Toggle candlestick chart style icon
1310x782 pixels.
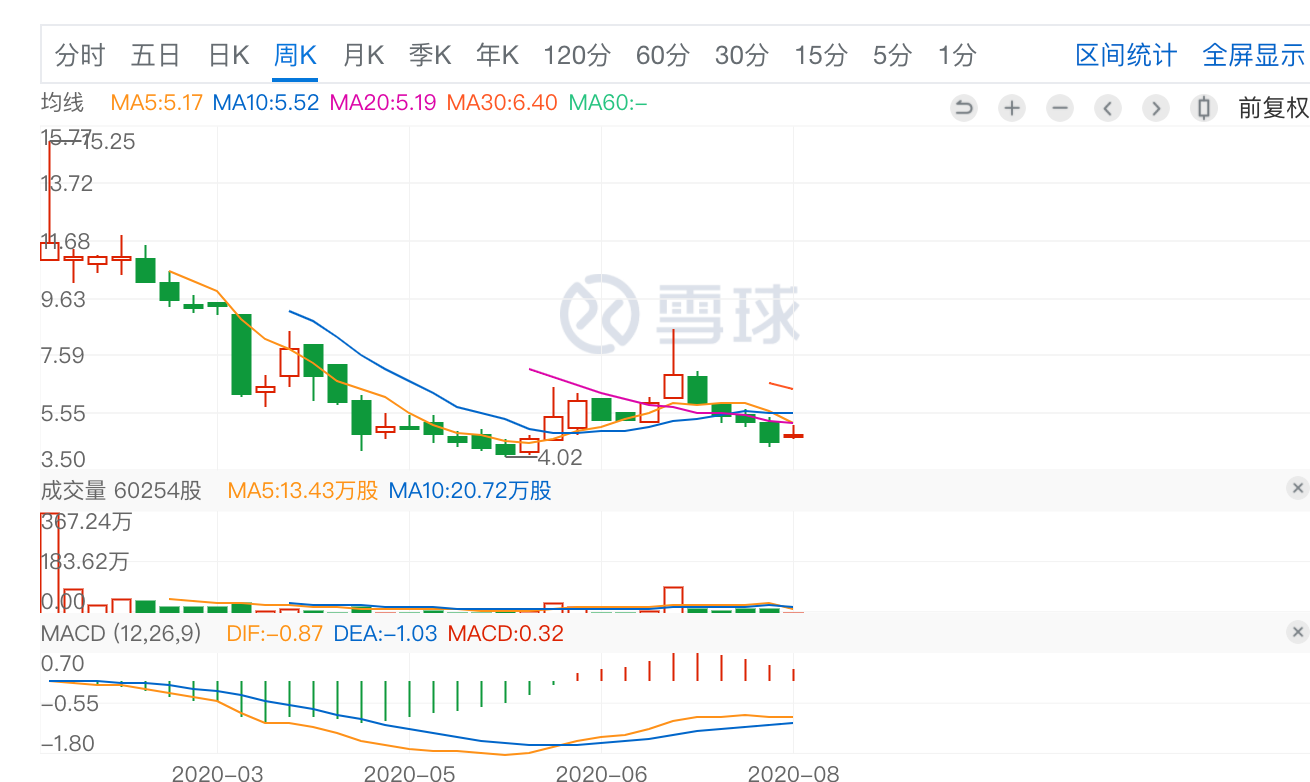point(1204,107)
